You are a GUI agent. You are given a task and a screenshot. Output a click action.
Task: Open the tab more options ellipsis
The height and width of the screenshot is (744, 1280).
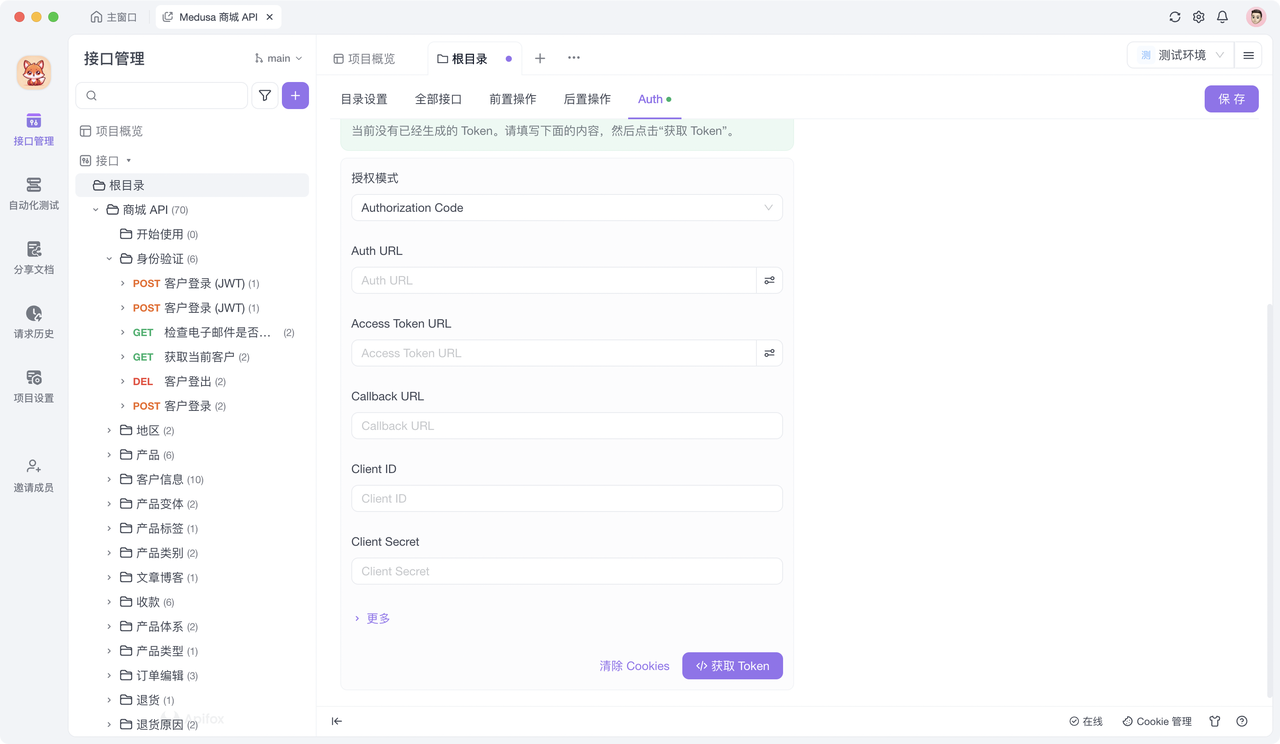point(574,58)
